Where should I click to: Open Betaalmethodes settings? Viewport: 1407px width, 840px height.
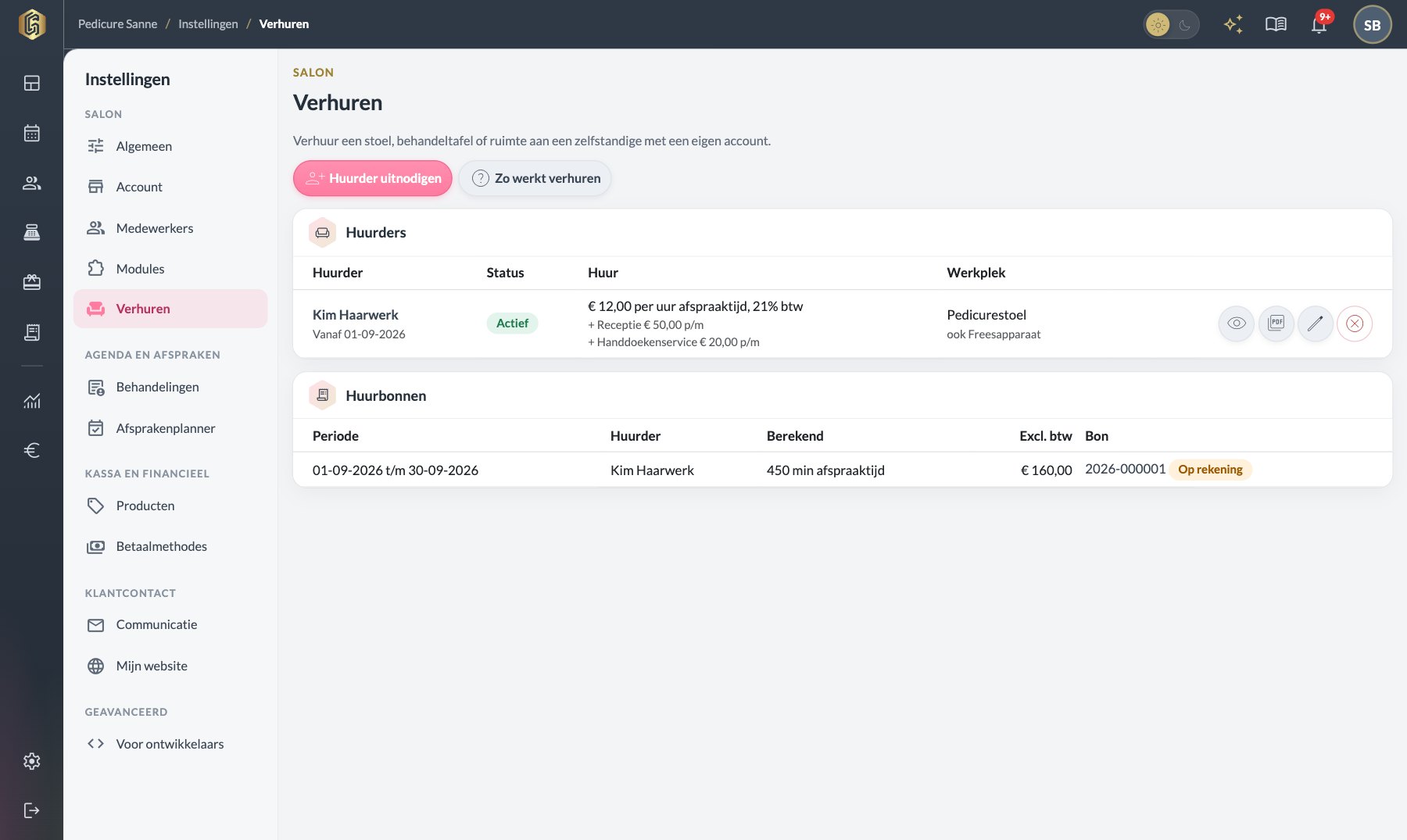170,546
